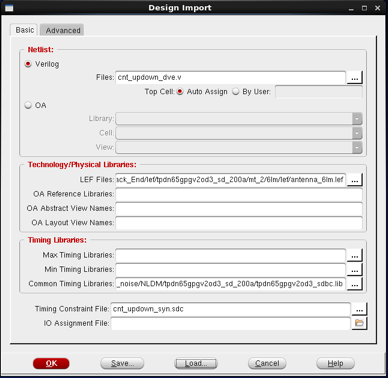
Task: Click the OA Layout View Names field
Action: click(239, 223)
